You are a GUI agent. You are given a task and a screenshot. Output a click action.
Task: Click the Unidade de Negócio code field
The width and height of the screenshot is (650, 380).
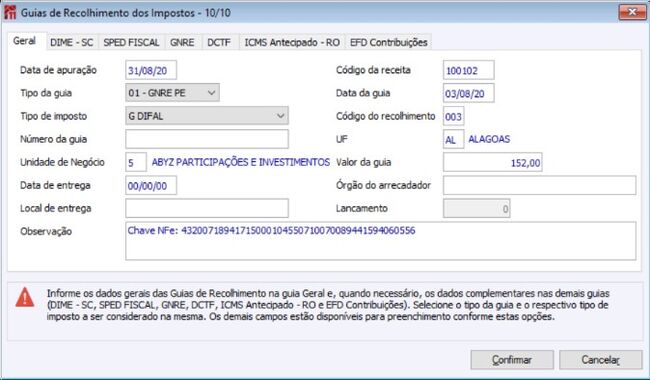point(136,162)
